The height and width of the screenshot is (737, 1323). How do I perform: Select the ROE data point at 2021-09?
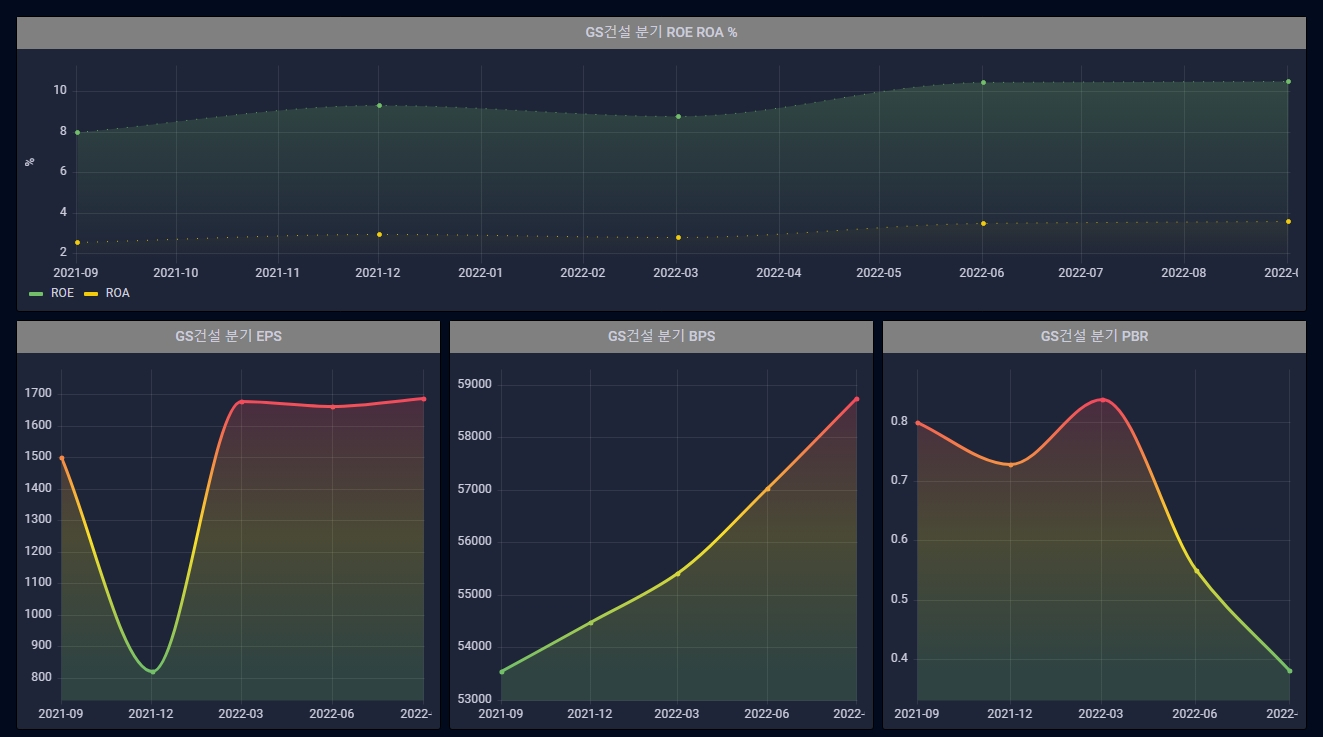coord(77,132)
